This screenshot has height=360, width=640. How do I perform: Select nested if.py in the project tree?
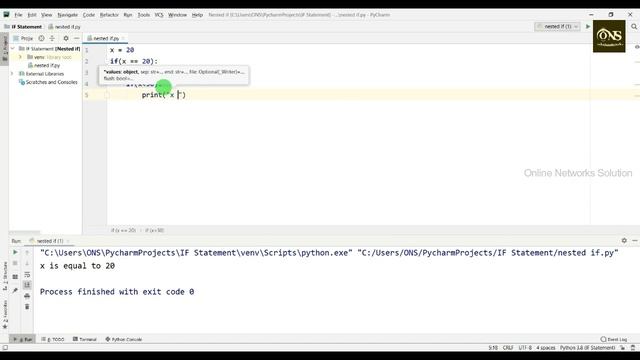pos(44,65)
